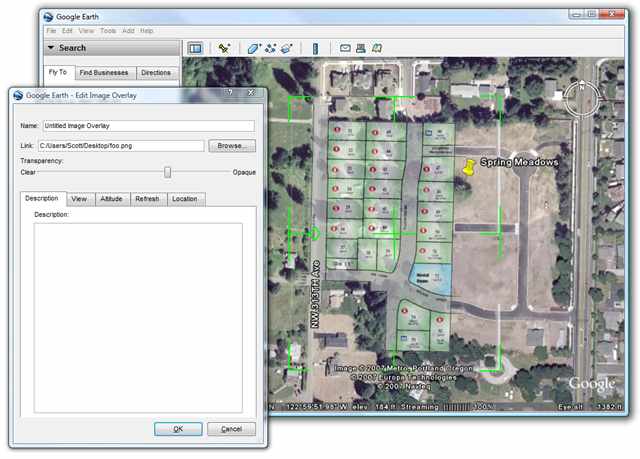Open the Add menu
The height and width of the screenshot is (459, 640).
(x=128, y=31)
